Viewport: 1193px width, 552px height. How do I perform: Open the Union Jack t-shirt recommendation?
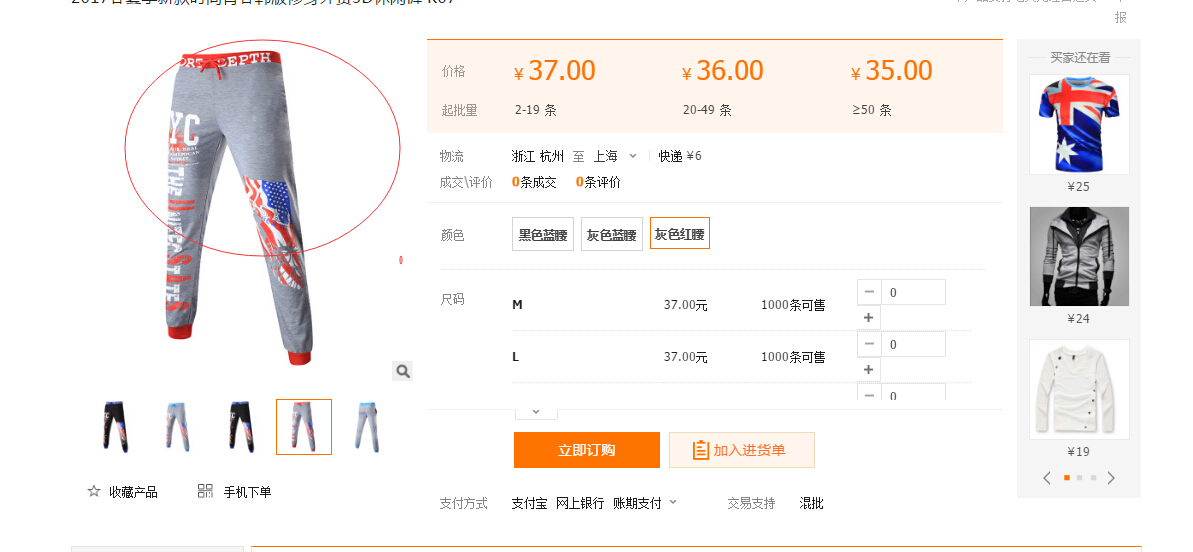[x=1079, y=125]
